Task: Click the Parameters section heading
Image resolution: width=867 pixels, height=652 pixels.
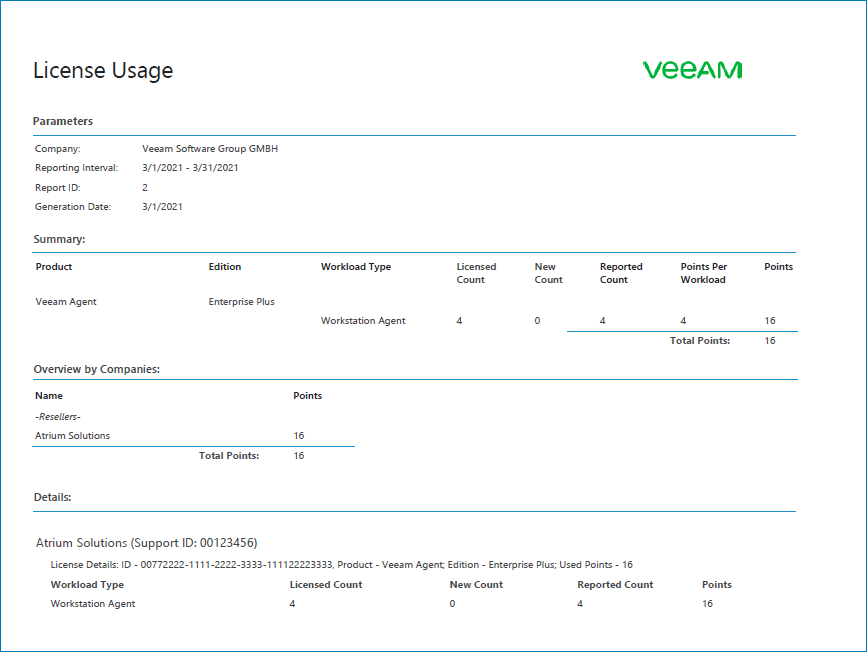Action: 62,121
